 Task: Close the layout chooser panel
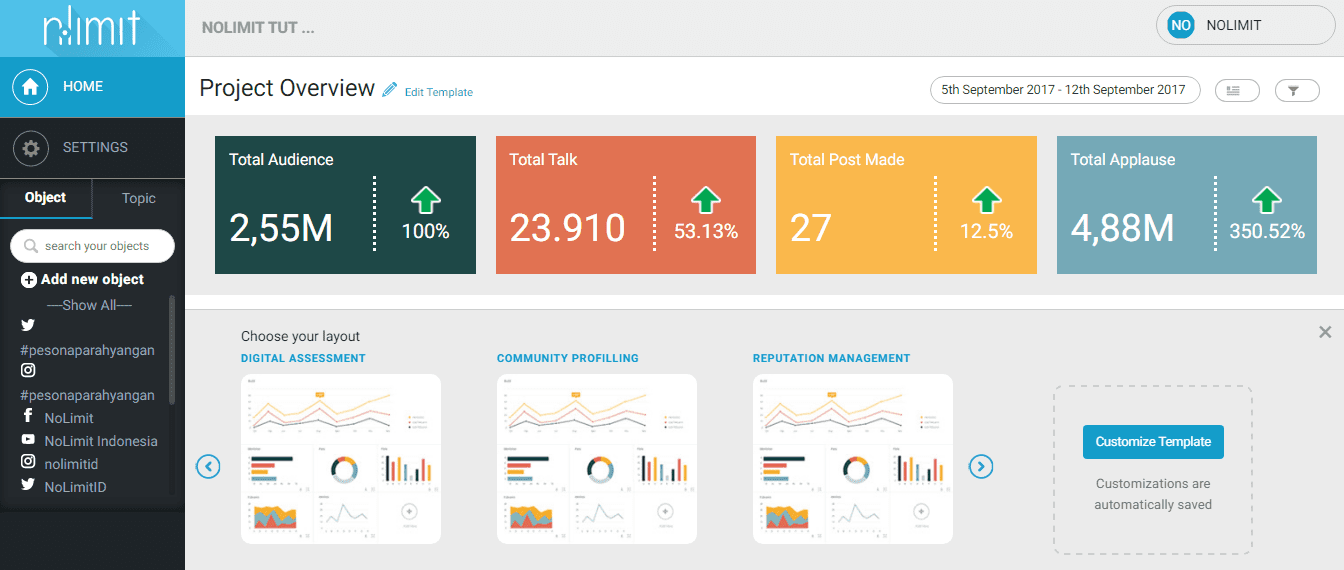(x=1325, y=332)
